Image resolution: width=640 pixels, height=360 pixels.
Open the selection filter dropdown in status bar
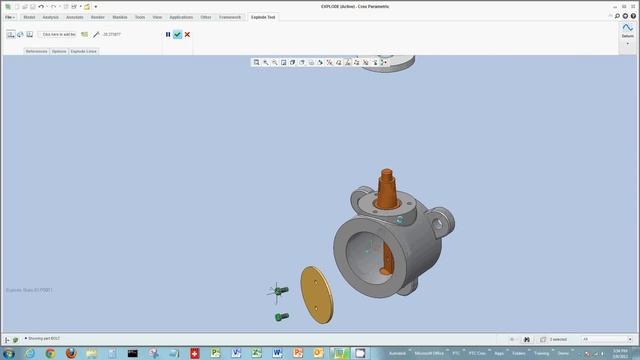(x=607, y=339)
